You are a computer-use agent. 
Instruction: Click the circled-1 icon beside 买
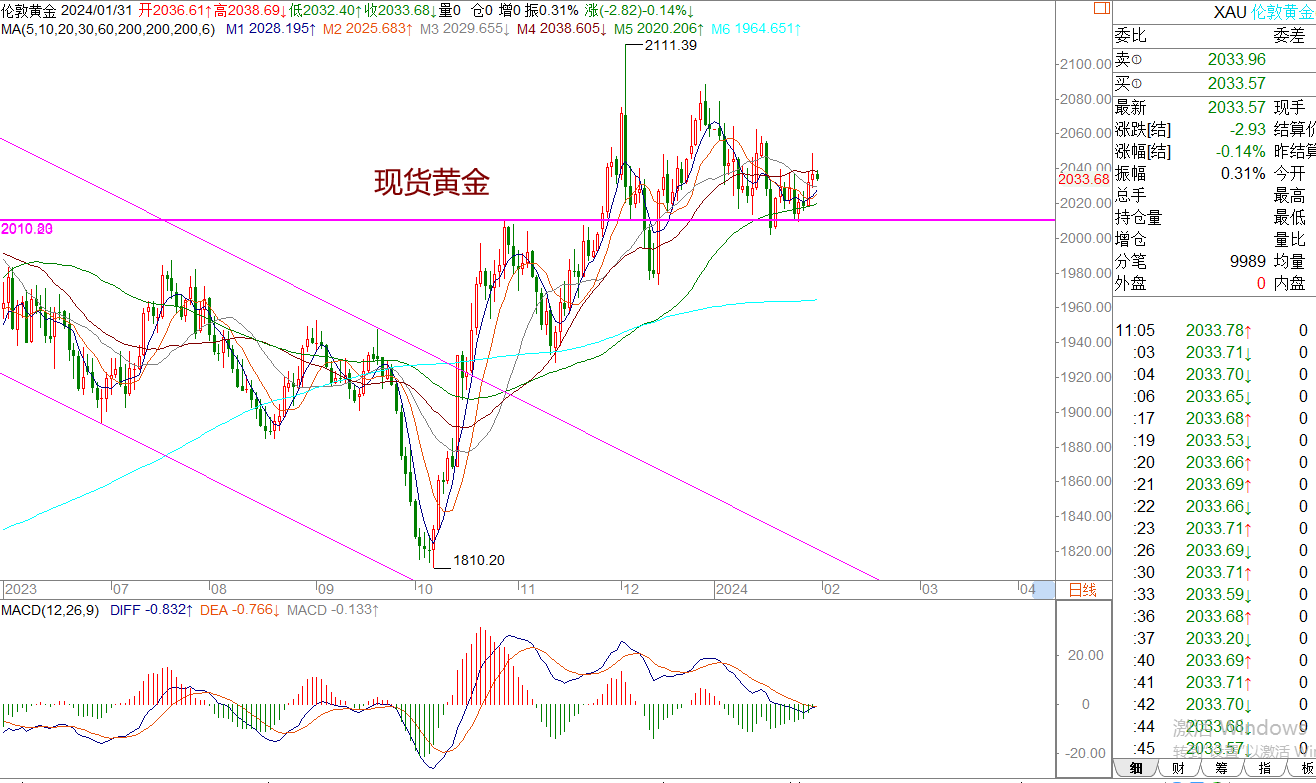(1137, 84)
